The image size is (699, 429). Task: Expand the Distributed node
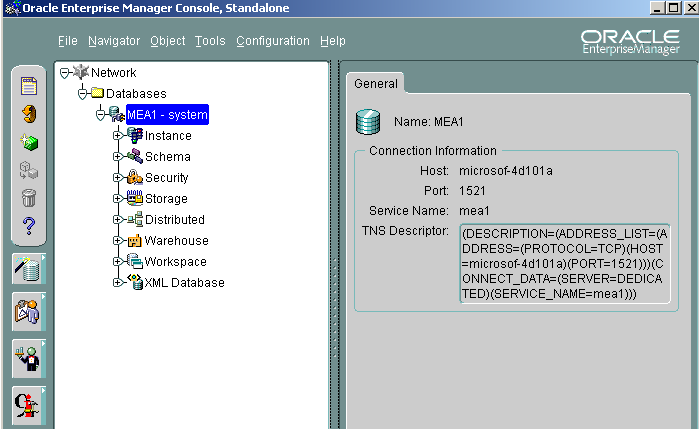(x=117, y=219)
